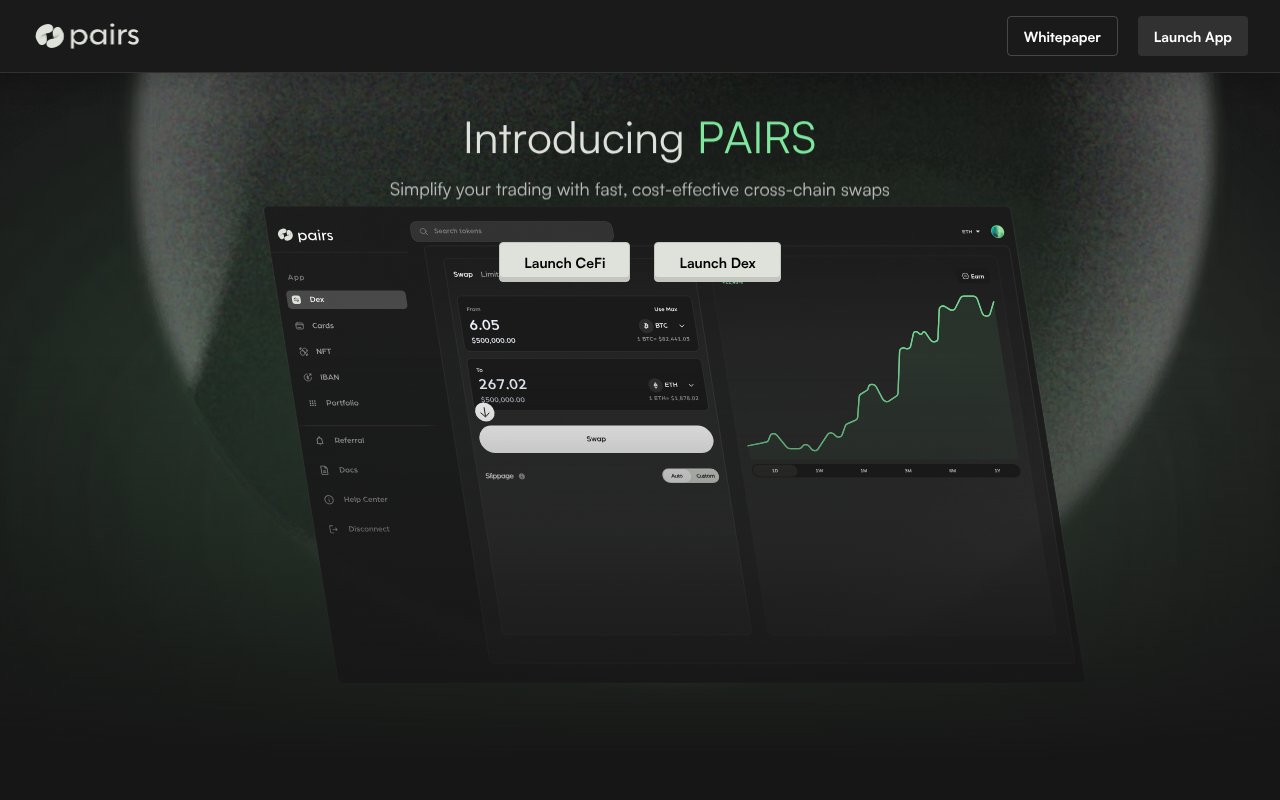Toggle the 1D chart timeframe
The height and width of the screenshot is (800, 1280).
(775, 470)
